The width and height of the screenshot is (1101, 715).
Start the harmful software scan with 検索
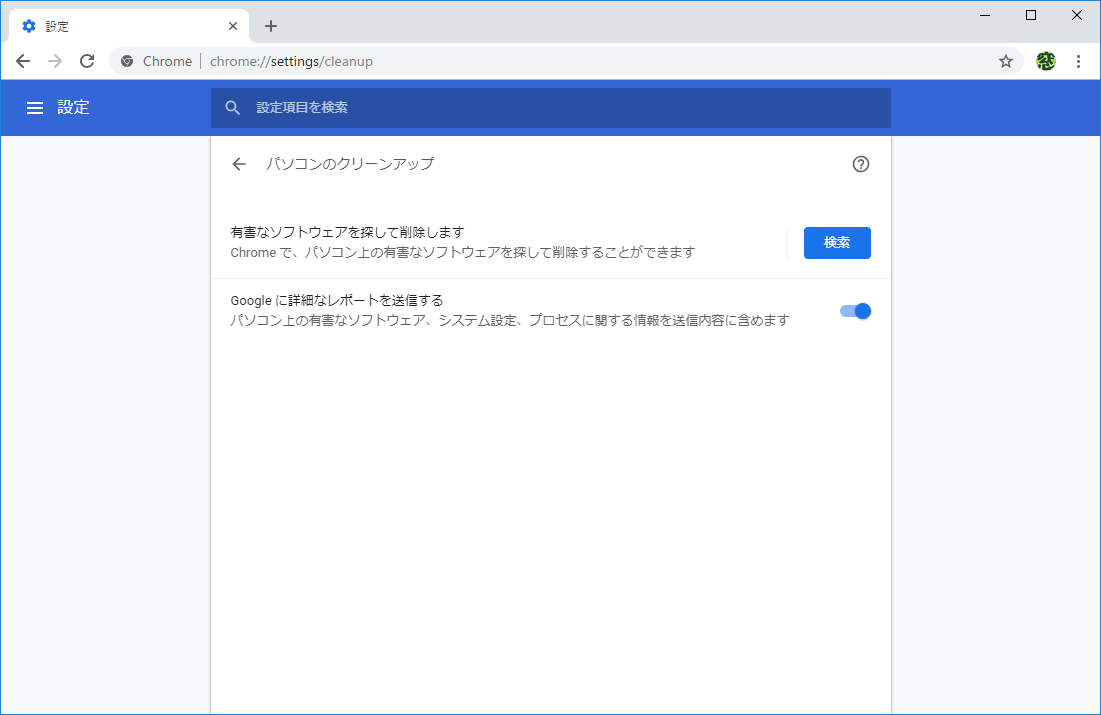837,242
